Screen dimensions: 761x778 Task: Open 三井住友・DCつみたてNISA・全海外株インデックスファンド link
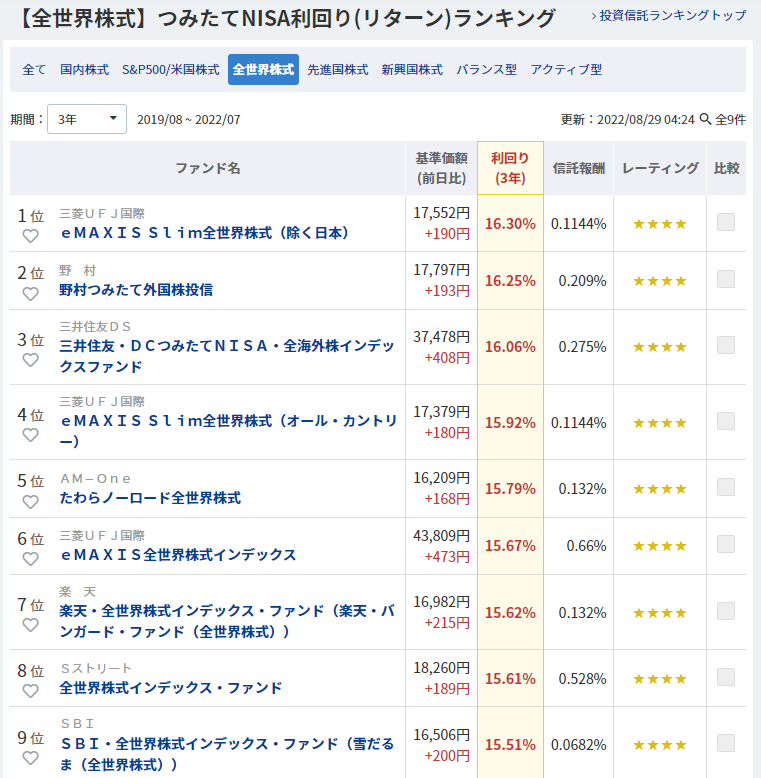click(x=227, y=356)
